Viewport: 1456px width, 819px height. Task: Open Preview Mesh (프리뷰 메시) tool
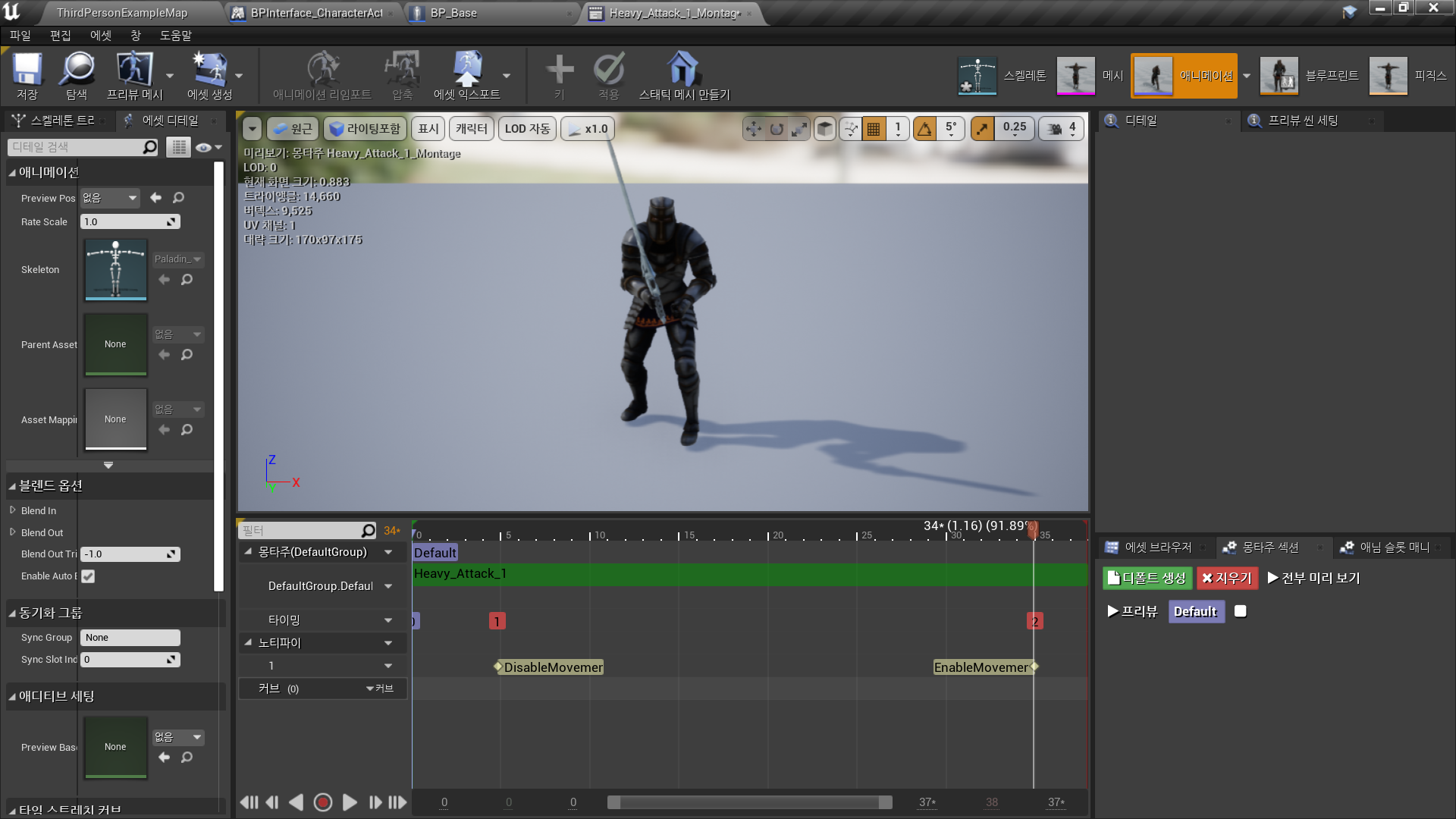[x=134, y=70]
